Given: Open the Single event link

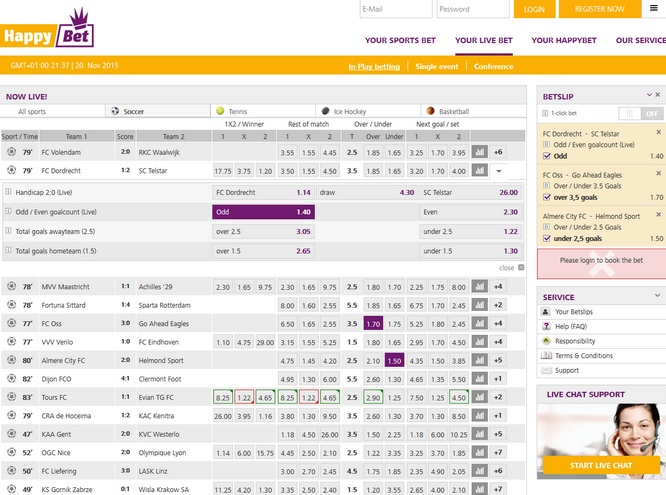Looking at the screenshot, I should [x=437, y=66].
